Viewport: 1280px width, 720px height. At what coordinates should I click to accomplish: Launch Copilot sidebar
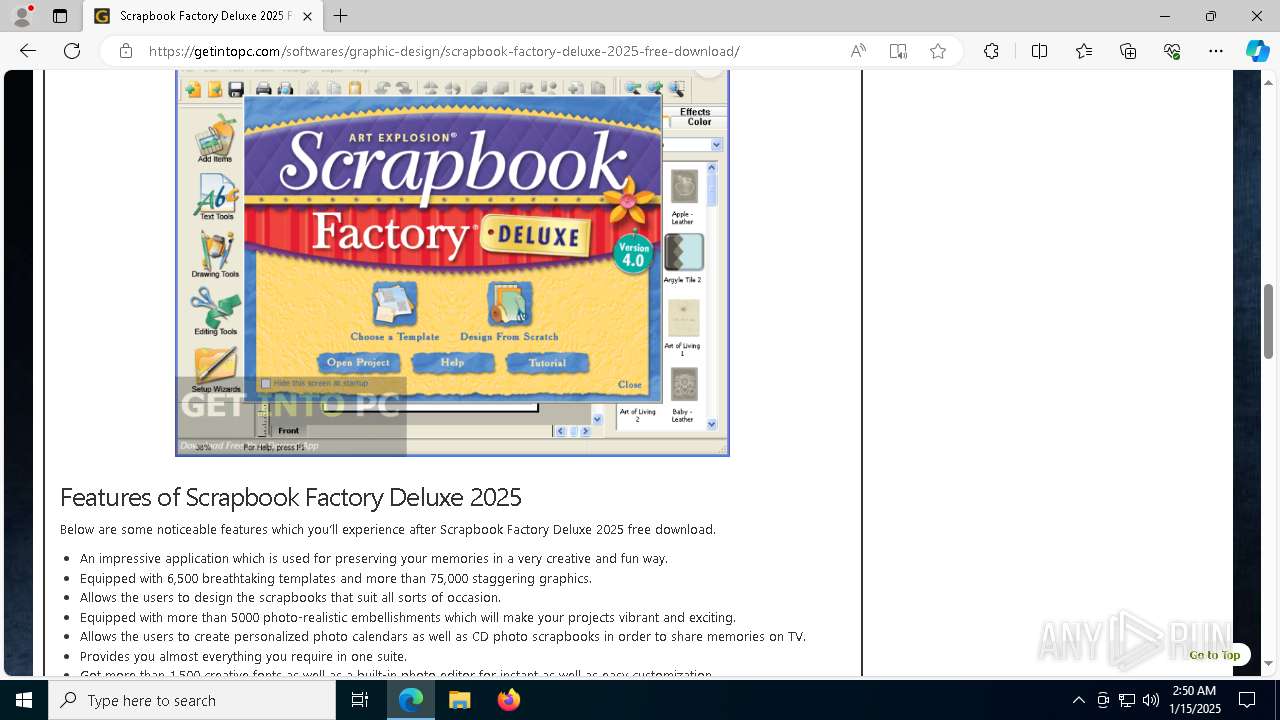point(1257,51)
